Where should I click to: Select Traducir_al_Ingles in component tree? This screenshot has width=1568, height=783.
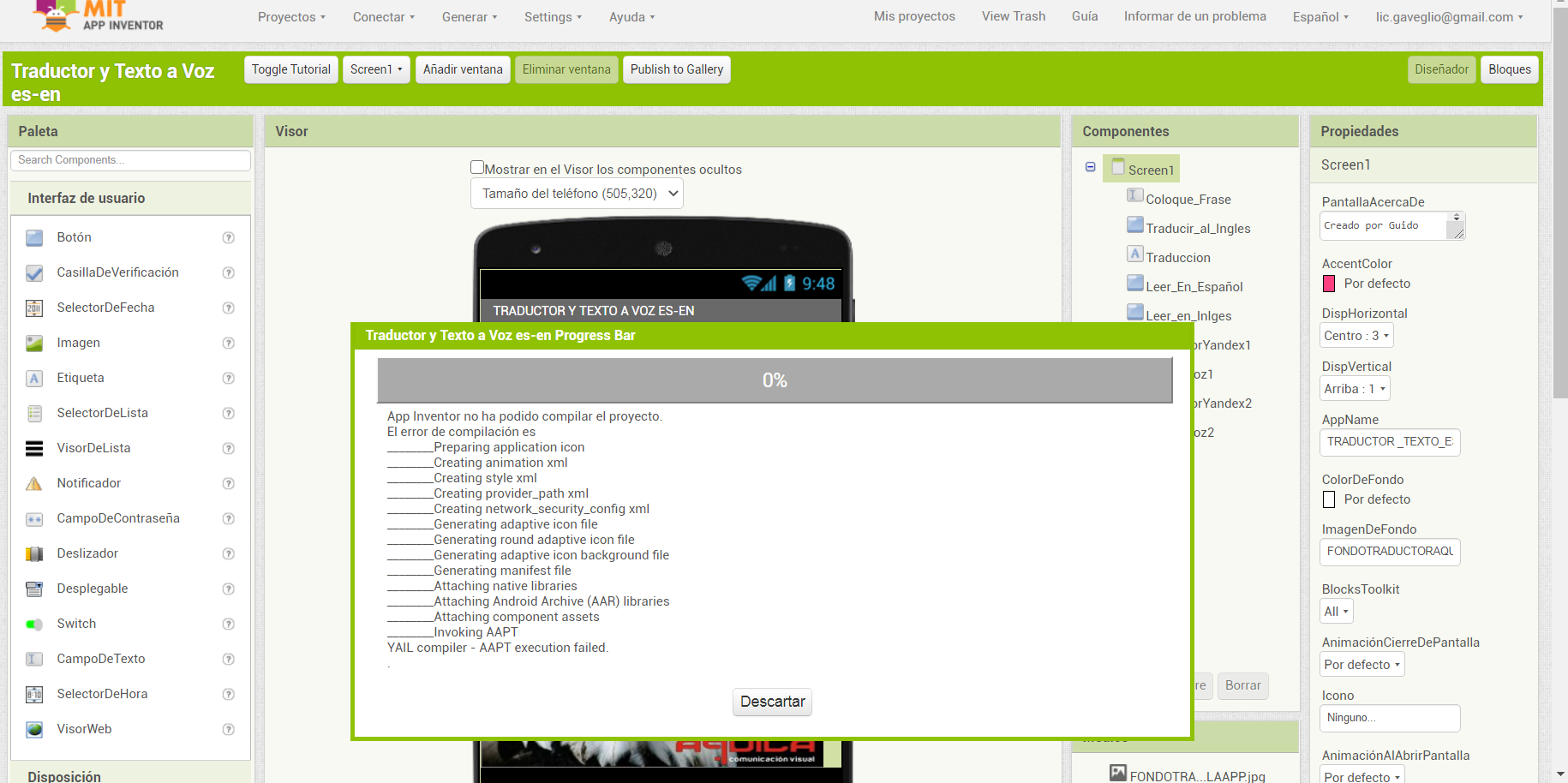pyautogui.click(x=1198, y=229)
